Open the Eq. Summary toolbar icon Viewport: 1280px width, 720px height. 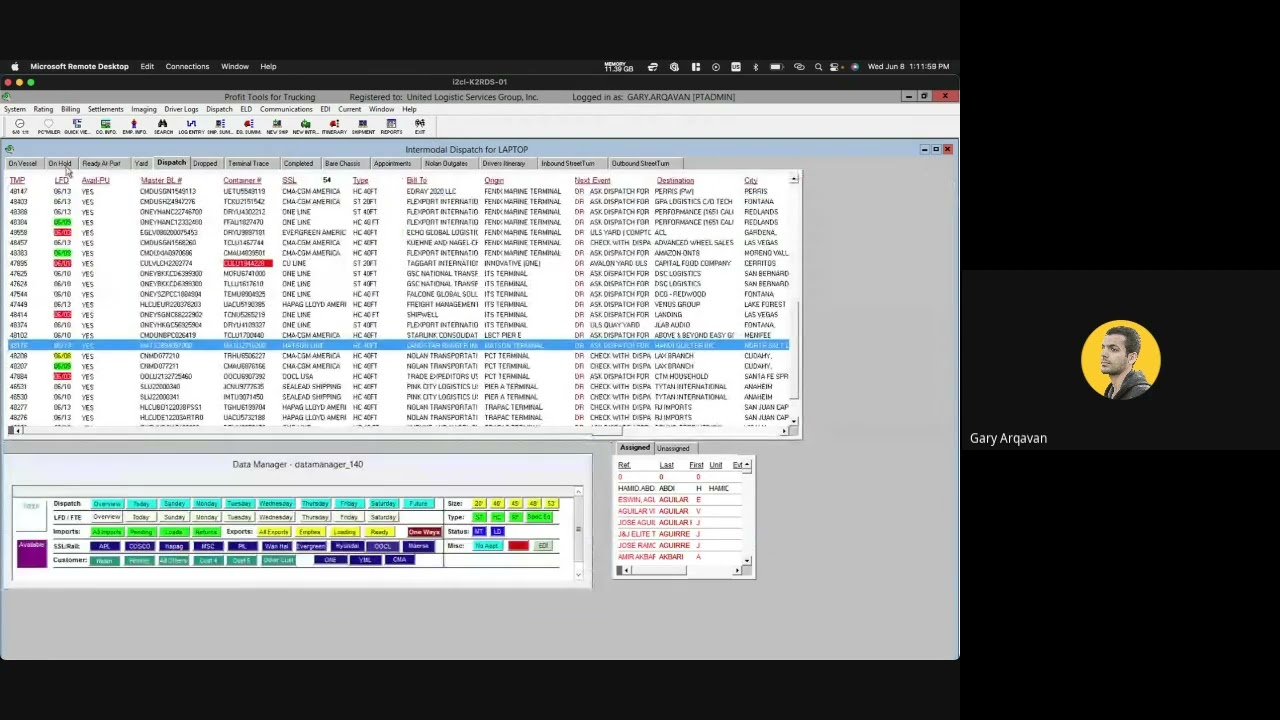click(248, 126)
